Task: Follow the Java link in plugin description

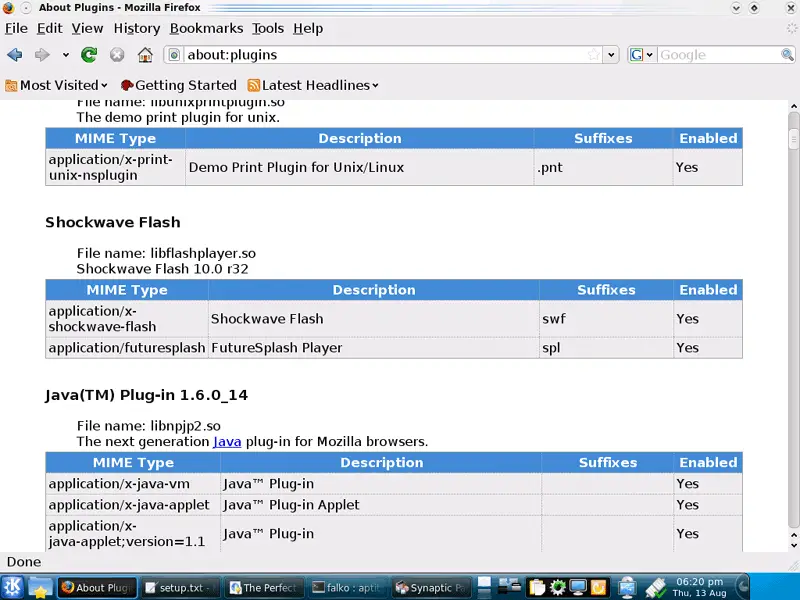Action: [x=227, y=441]
